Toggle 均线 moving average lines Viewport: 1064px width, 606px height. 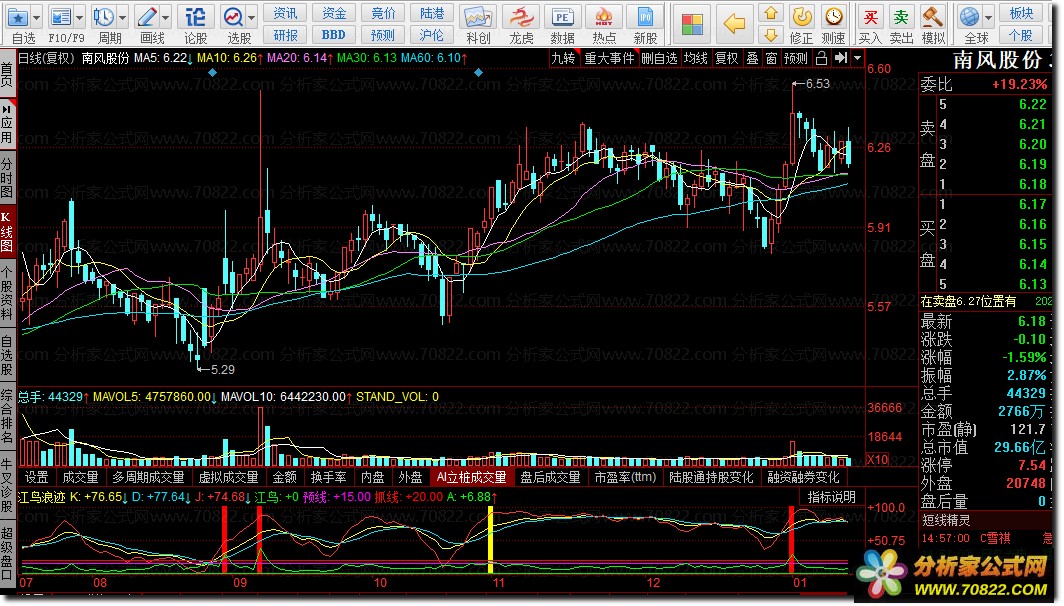pyautogui.click(x=696, y=59)
